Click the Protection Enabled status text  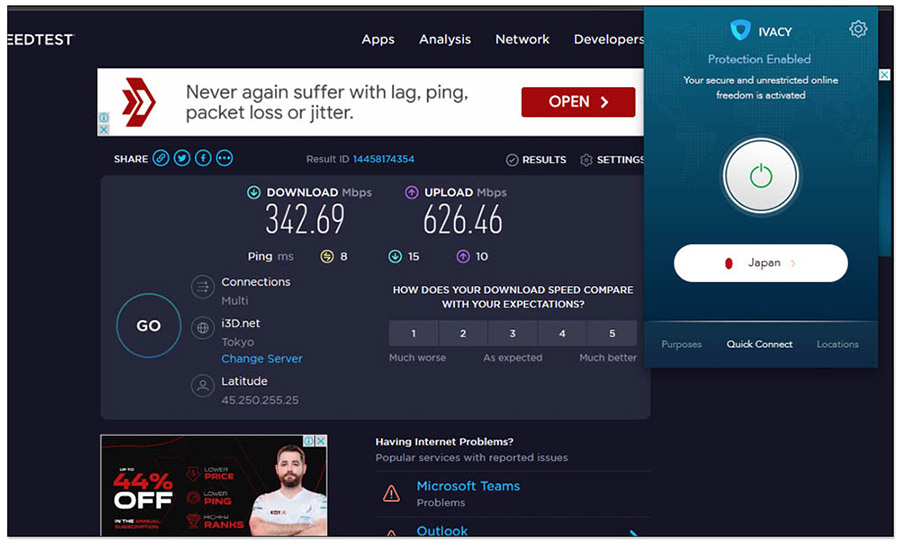(x=759, y=59)
